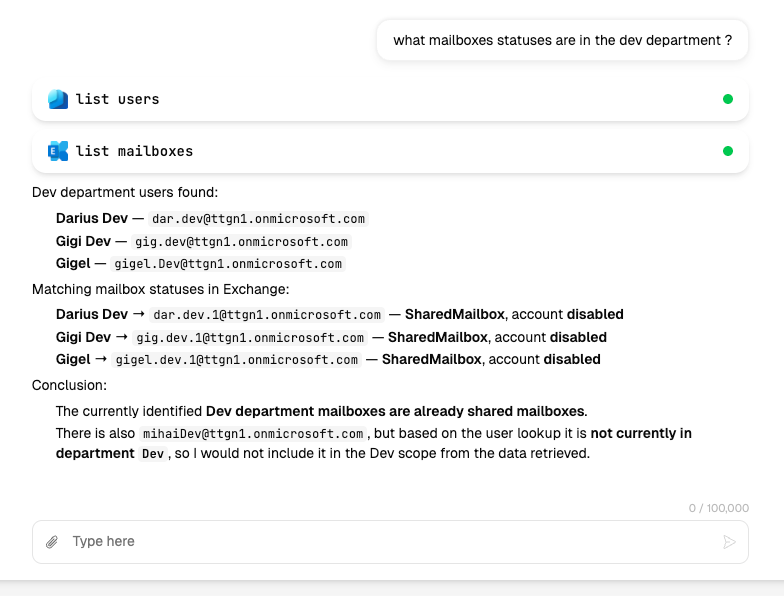Screen dimensions: 784x596
Task: Click the inline Dev code tag
Action: click(x=153, y=454)
